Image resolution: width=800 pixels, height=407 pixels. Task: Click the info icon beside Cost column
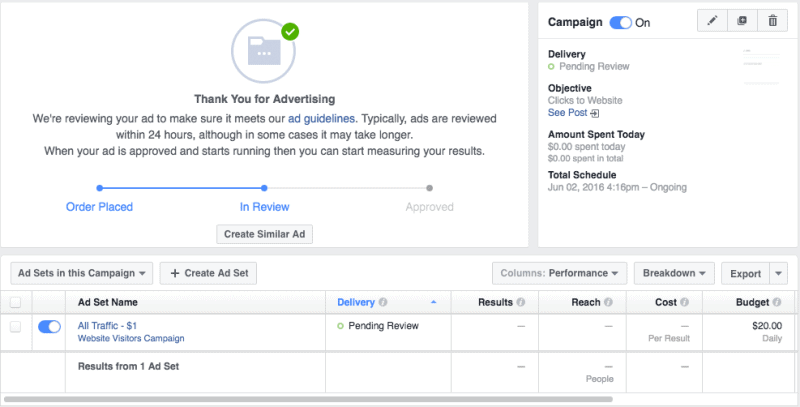coord(685,302)
